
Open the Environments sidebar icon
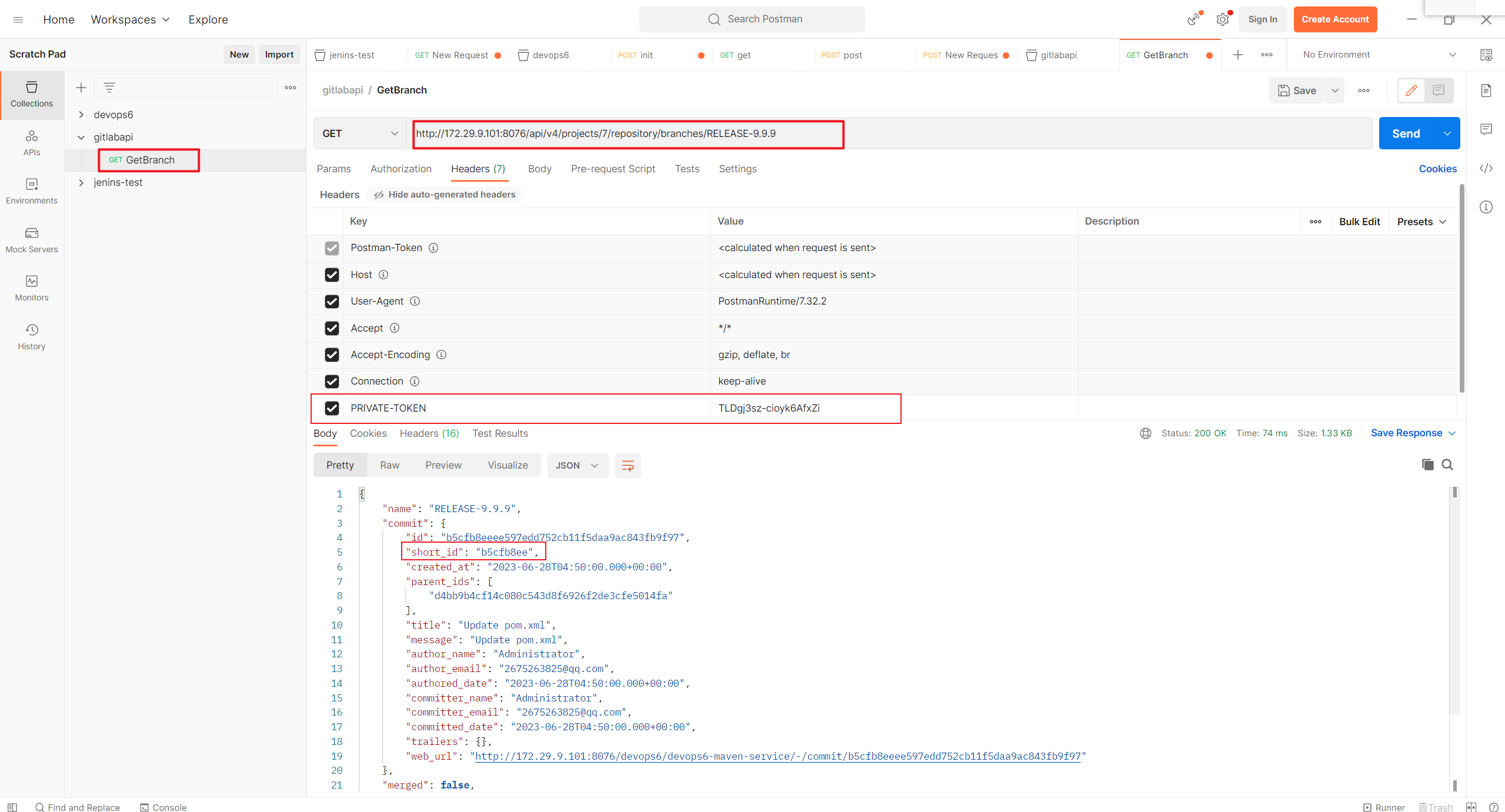pos(32,191)
